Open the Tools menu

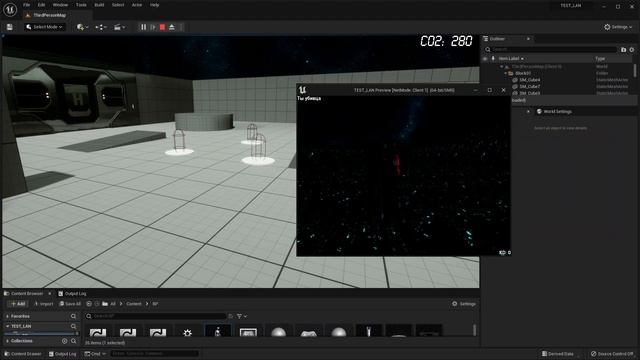coord(81,5)
